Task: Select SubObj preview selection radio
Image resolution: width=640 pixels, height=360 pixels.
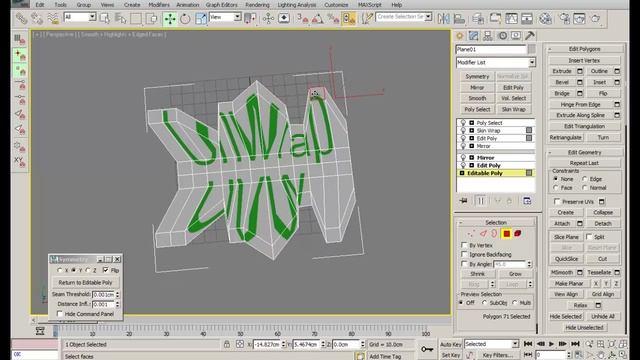Action: (484, 303)
